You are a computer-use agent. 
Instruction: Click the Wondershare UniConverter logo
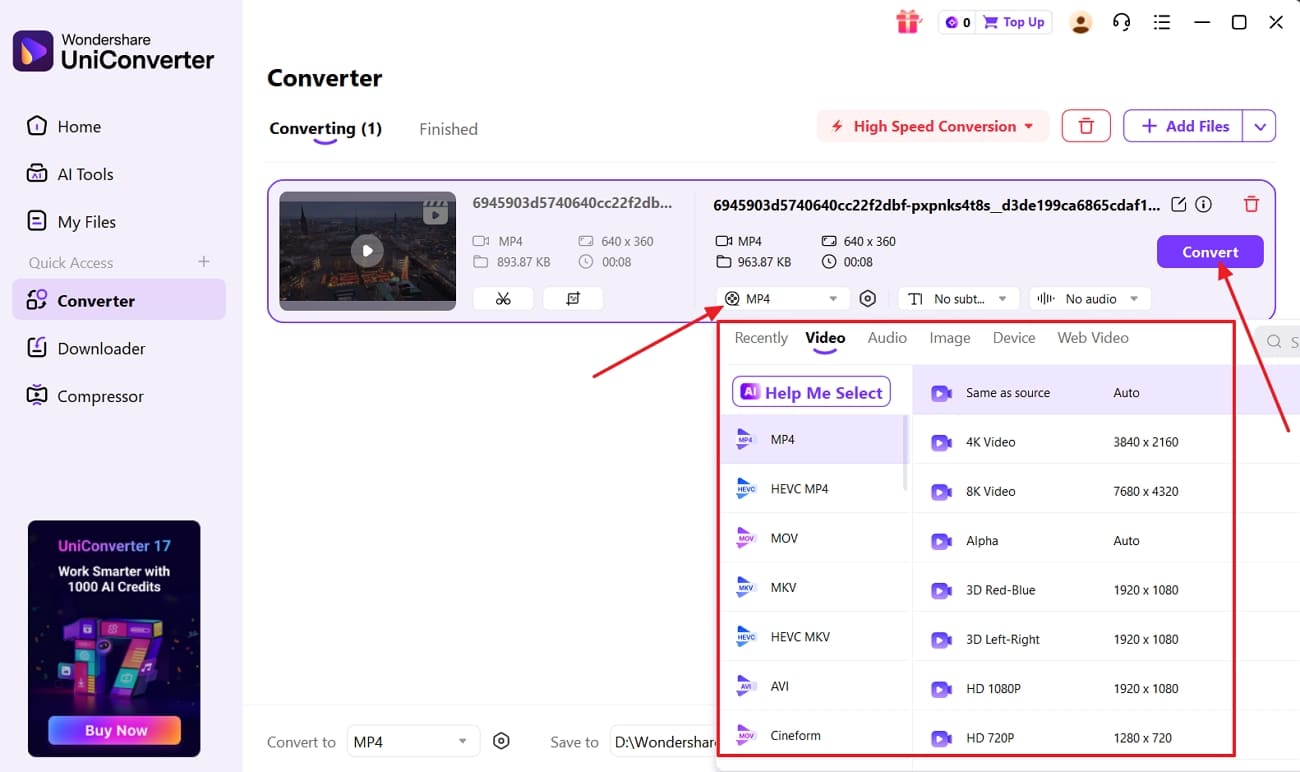tap(113, 52)
